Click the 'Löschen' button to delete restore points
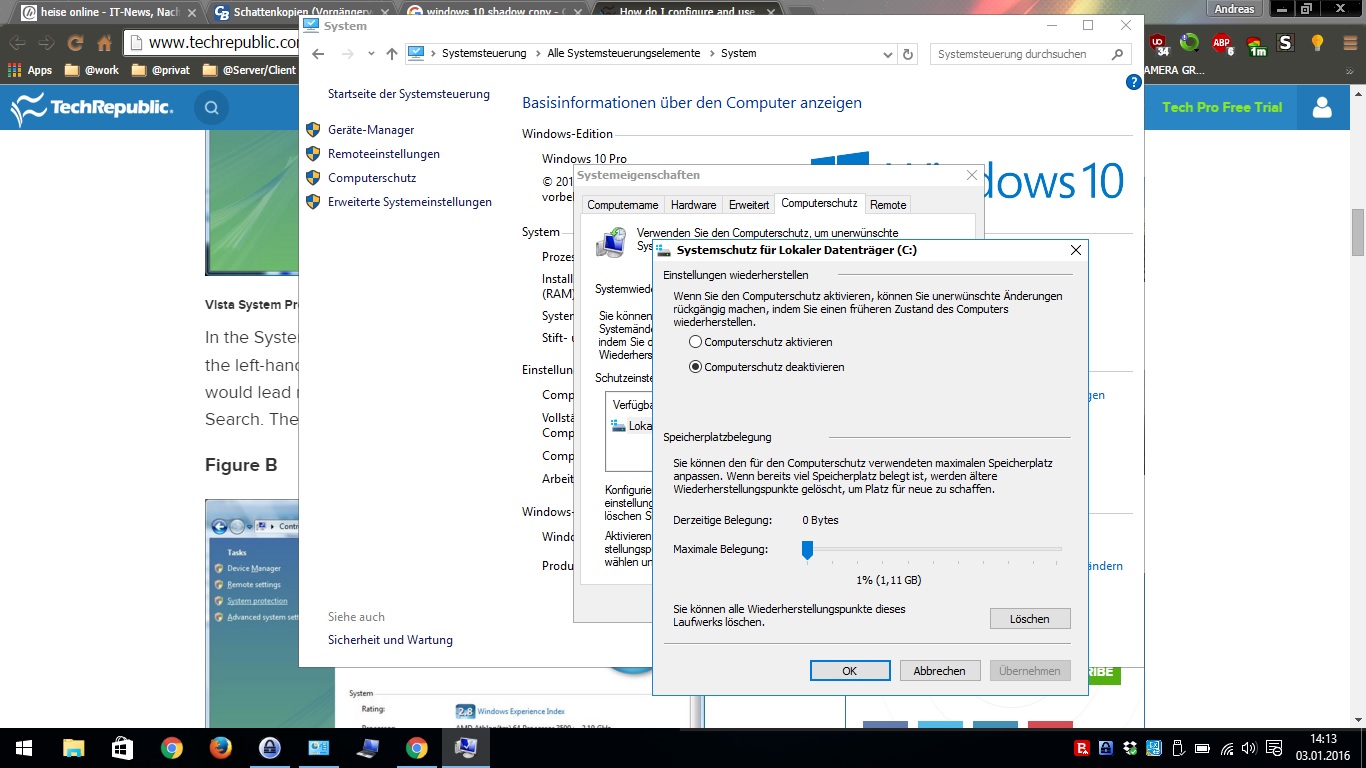The image size is (1366, 768). [1030, 619]
